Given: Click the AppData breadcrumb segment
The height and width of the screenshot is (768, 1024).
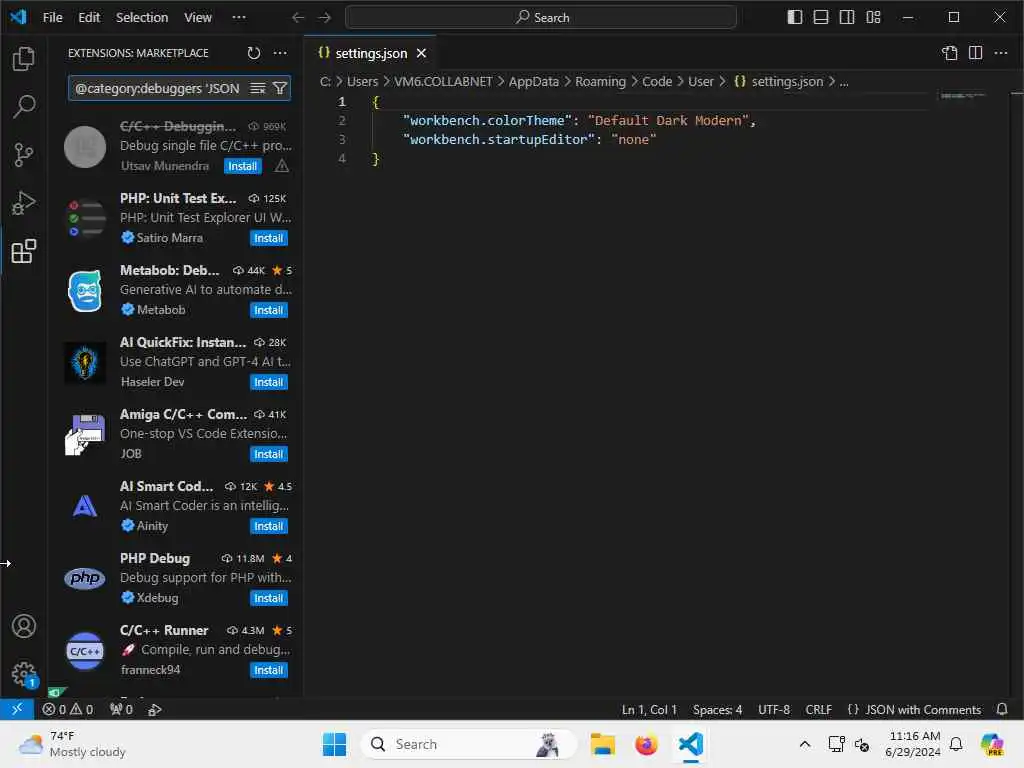Looking at the screenshot, I should coord(534,82).
